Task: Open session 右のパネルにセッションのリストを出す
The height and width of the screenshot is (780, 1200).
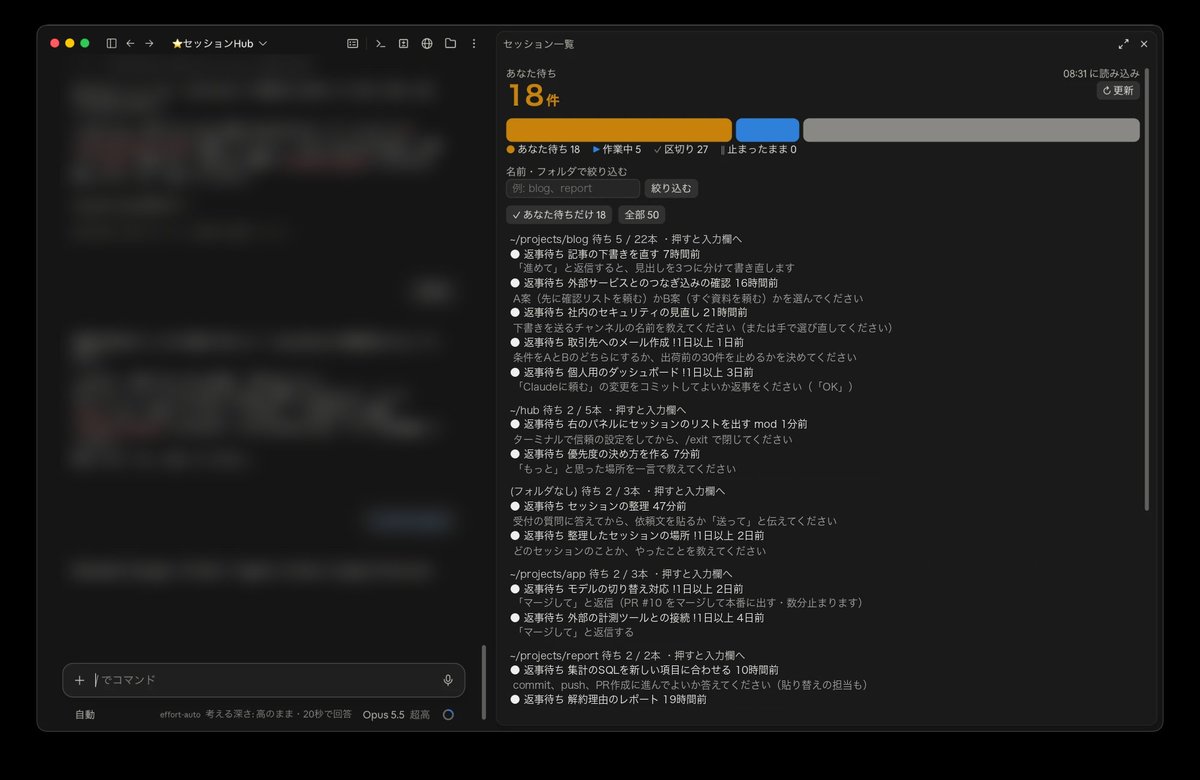Action: pyautogui.click(x=658, y=424)
